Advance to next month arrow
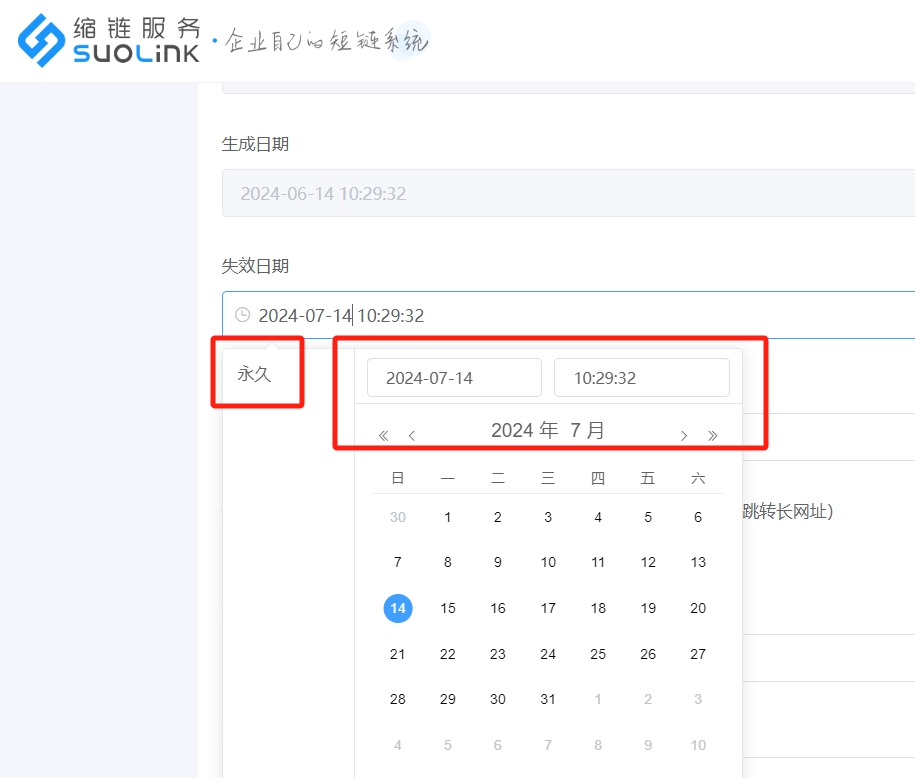 (684, 435)
